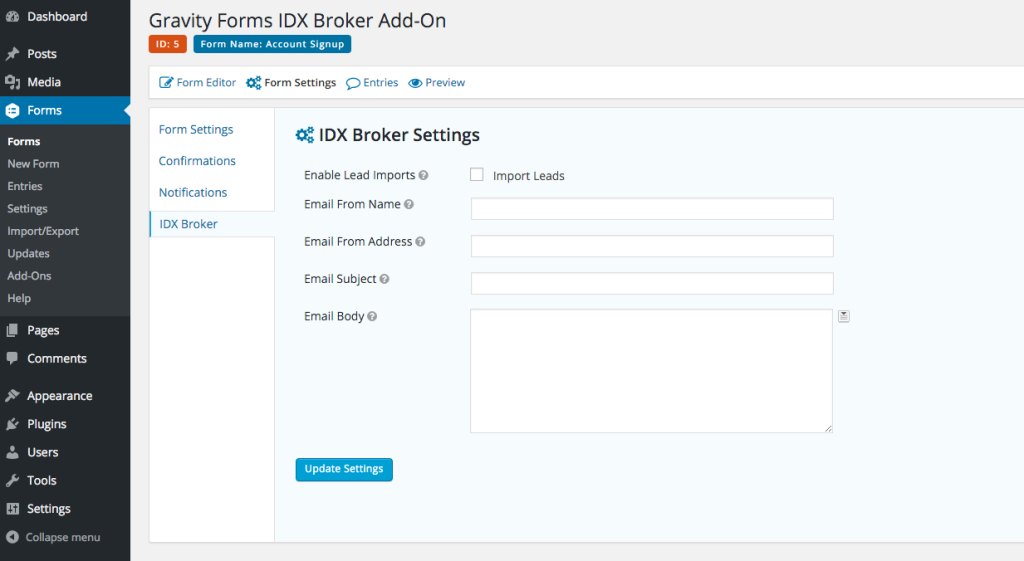Image resolution: width=1024 pixels, height=561 pixels.
Task: Focus the Email From Name field
Action: pos(652,209)
